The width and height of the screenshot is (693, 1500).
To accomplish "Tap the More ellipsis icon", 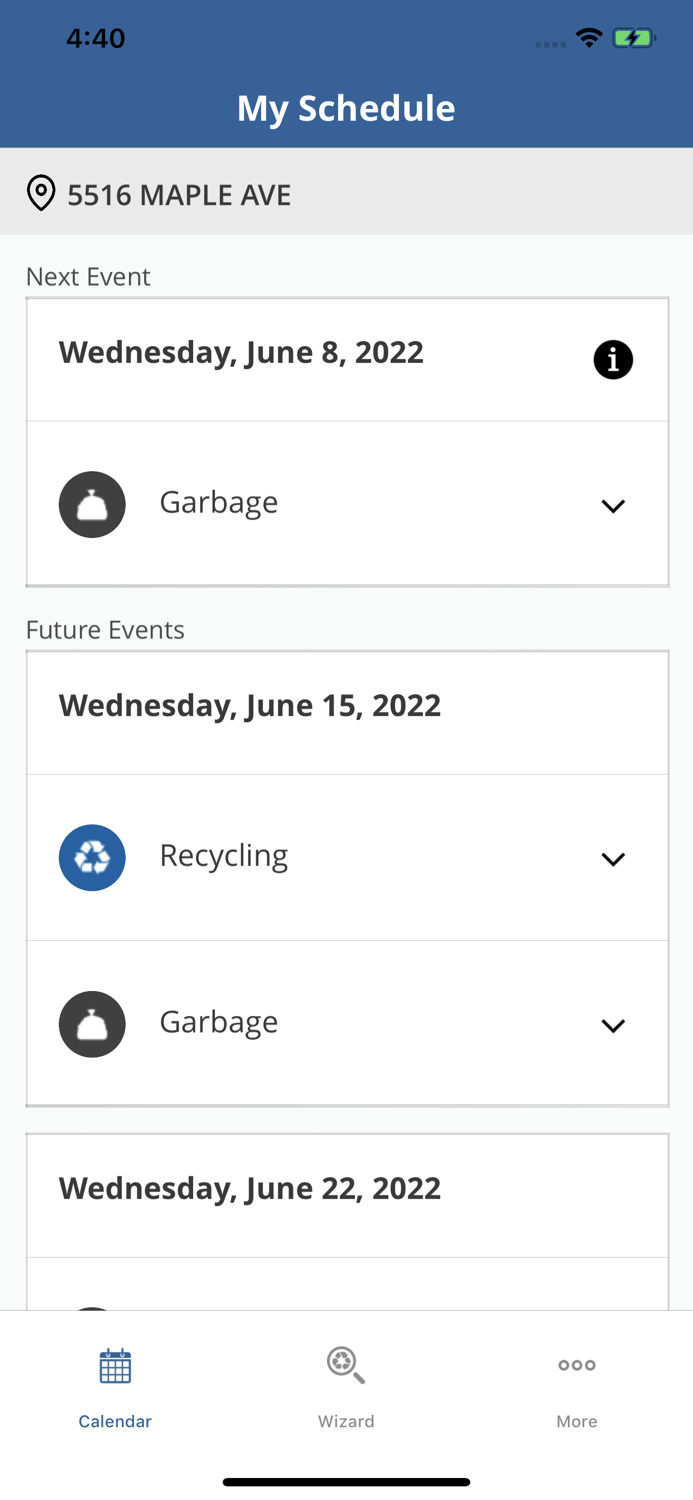I will pyautogui.click(x=577, y=1365).
